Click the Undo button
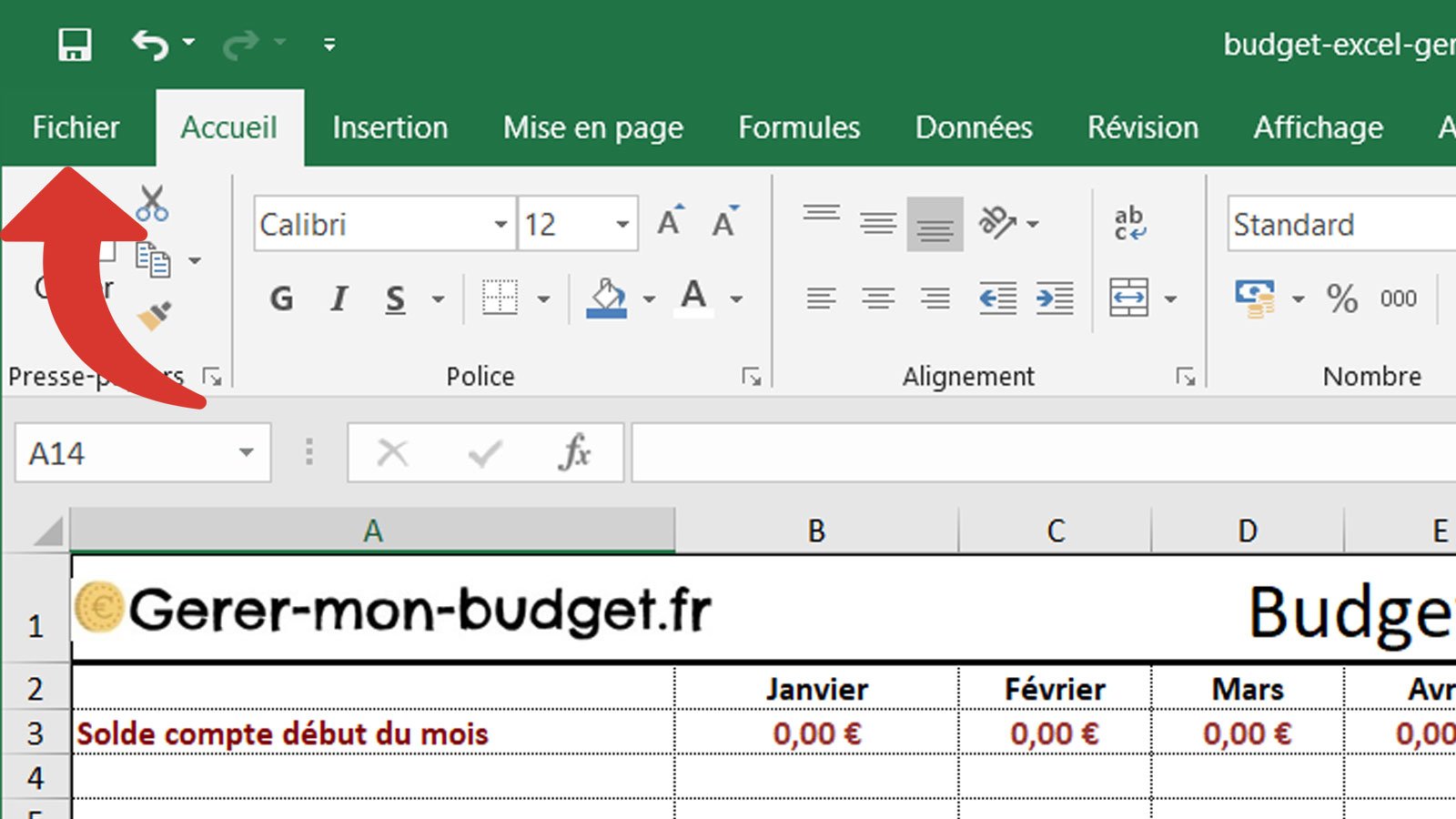This screenshot has width=1456, height=819. pos(151,43)
